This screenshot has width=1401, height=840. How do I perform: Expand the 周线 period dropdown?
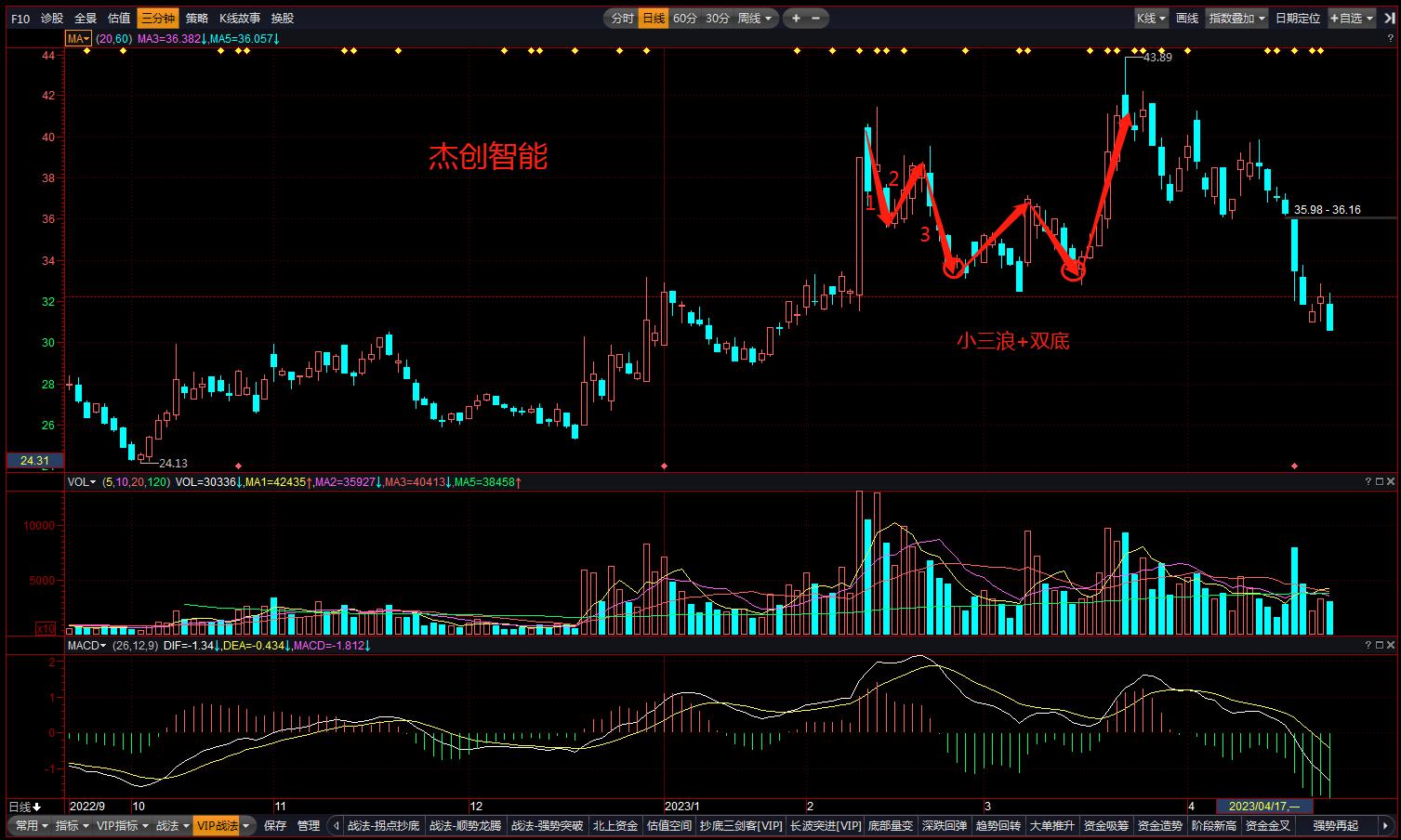[x=754, y=19]
